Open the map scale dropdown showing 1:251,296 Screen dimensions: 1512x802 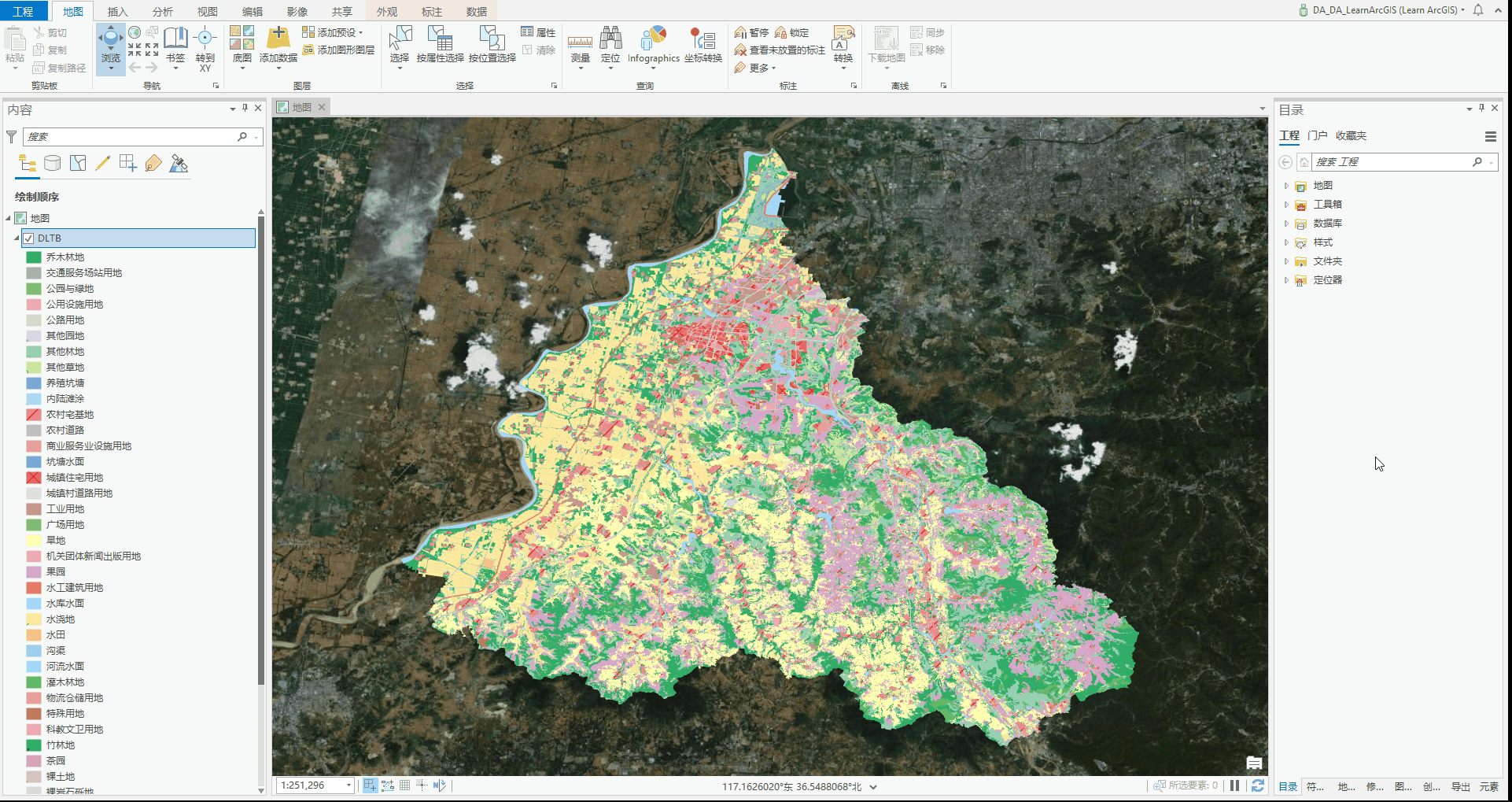pos(348,785)
